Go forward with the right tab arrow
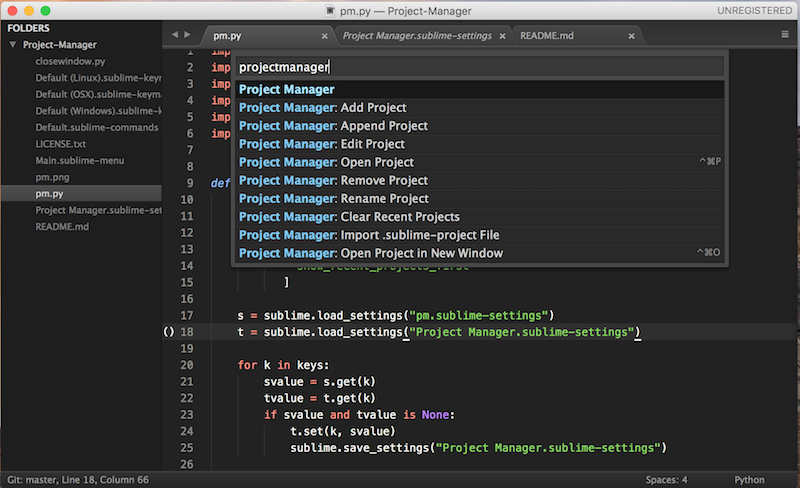The width and height of the screenshot is (800, 488). [187, 35]
